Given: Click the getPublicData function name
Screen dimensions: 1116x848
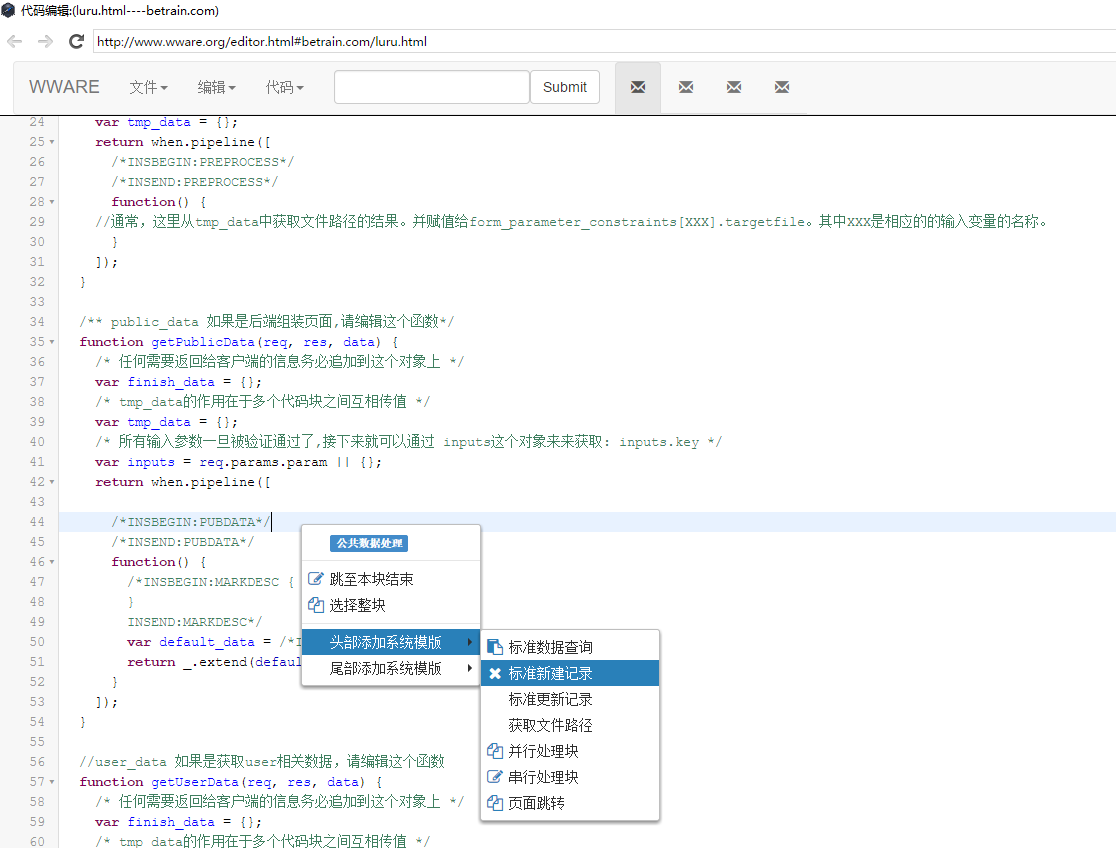Looking at the screenshot, I should tap(203, 342).
